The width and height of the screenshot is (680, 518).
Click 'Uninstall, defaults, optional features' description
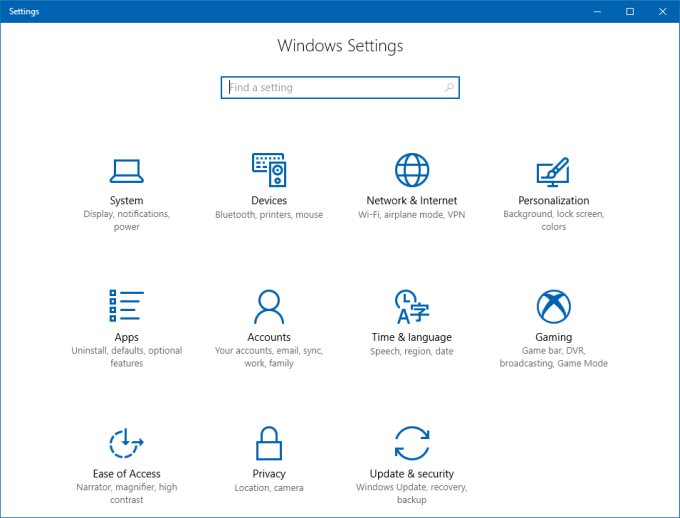[126, 357]
